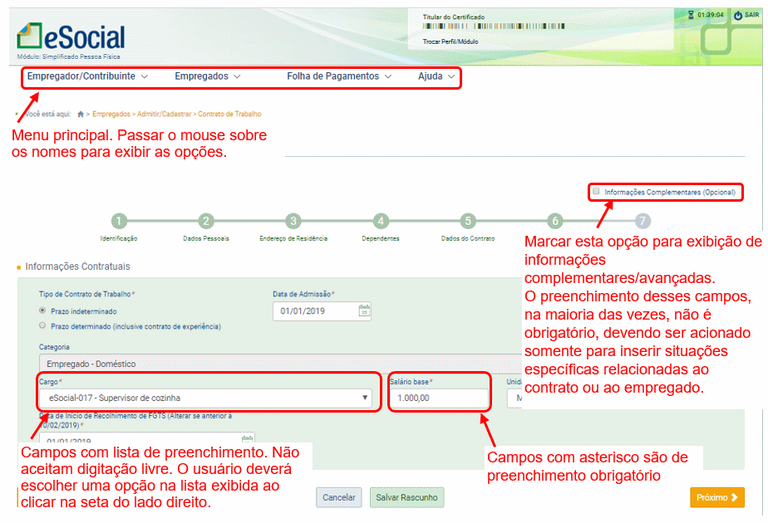Viewport: 768px width, 523px height.
Task: Go to step 6 in the wizard
Action: 555,221
